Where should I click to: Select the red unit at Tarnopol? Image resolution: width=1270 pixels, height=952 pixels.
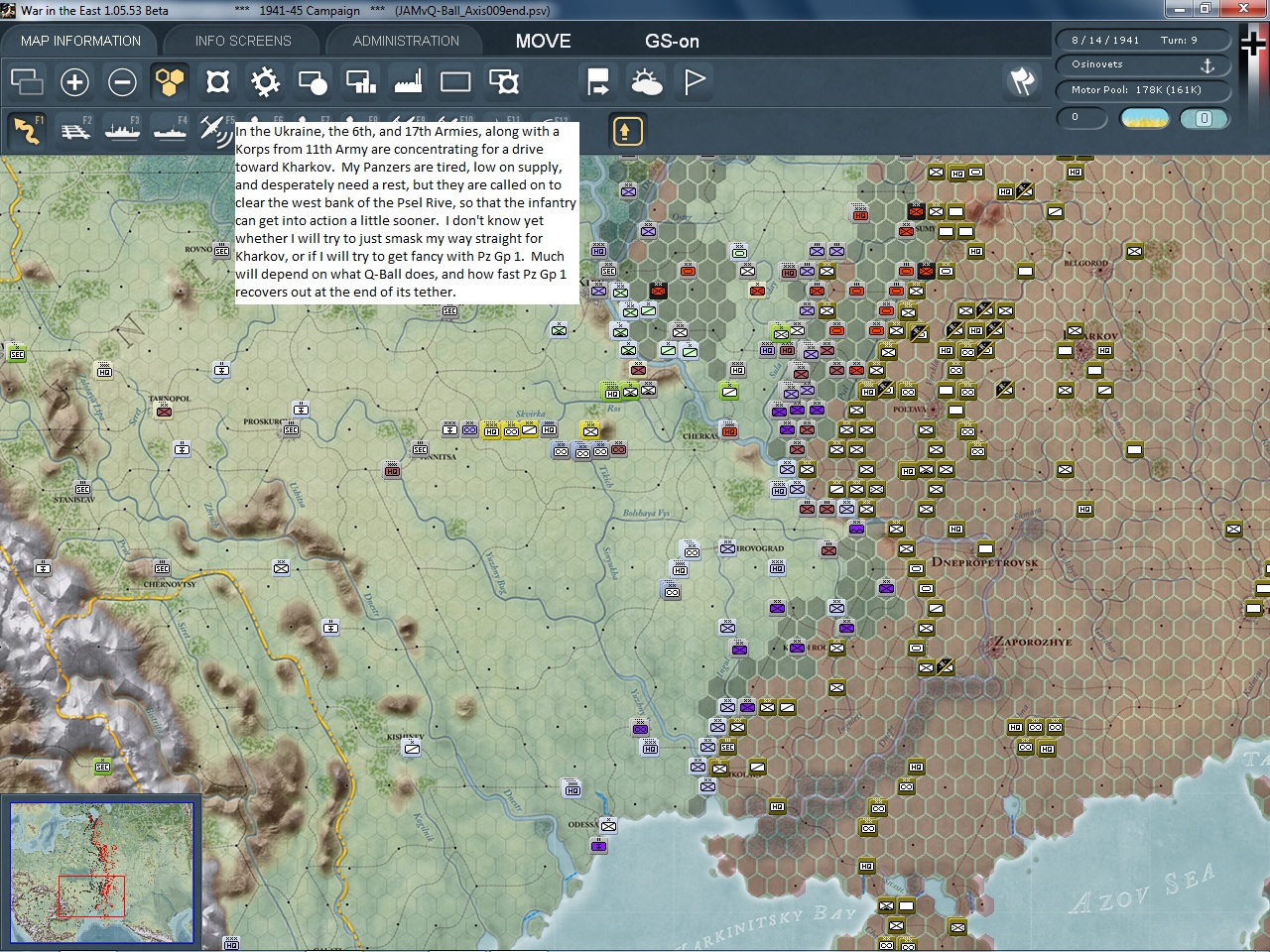(164, 411)
